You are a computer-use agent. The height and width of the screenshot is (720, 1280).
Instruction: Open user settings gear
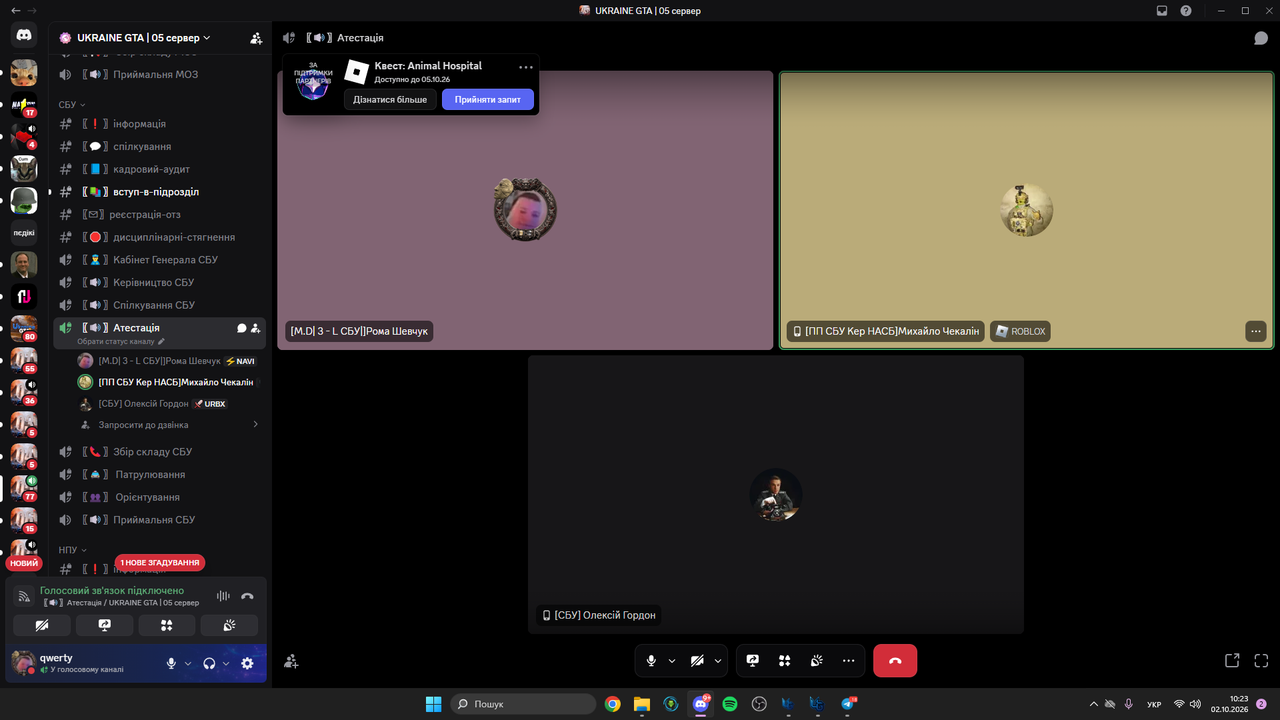247,663
